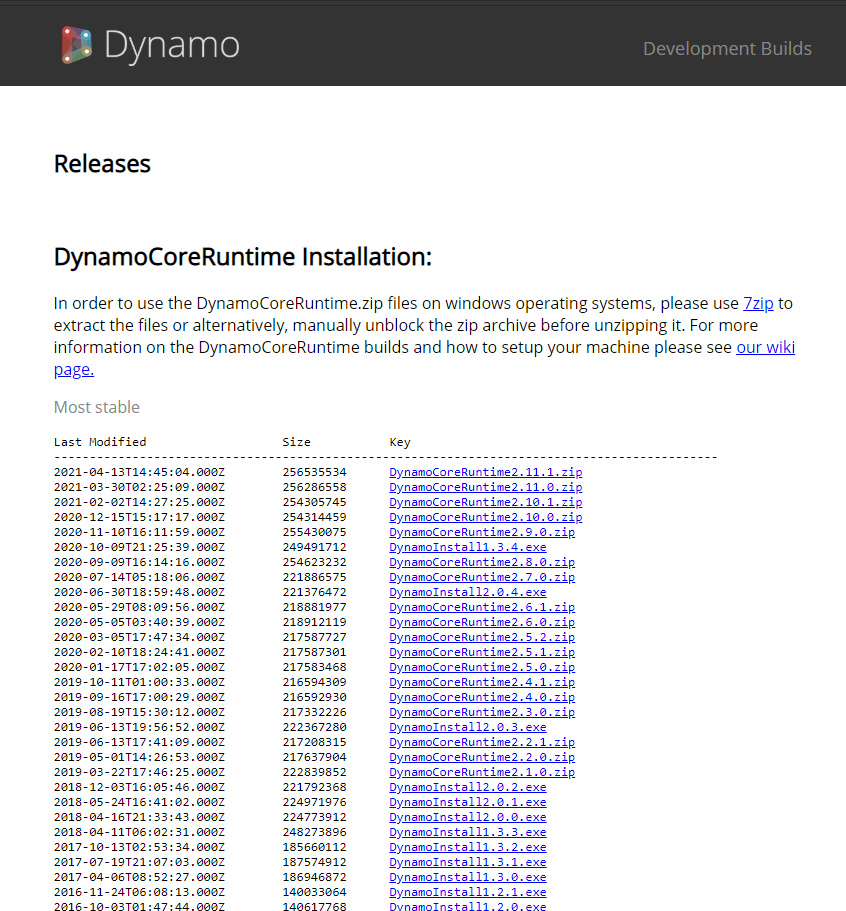
Task: Select file size value 256535534
Action: click(314, 472)
